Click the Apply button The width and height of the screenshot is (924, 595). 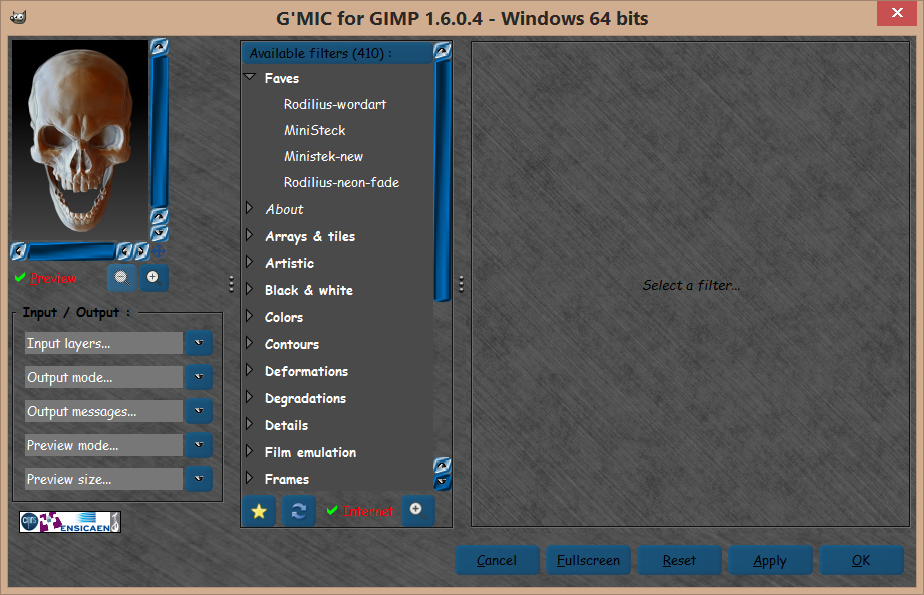[x=770, y=560]
